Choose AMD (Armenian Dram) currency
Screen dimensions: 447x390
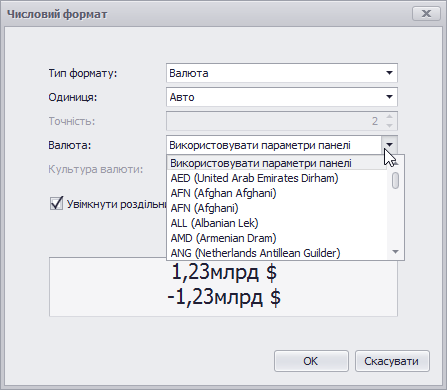coord(277,238)
